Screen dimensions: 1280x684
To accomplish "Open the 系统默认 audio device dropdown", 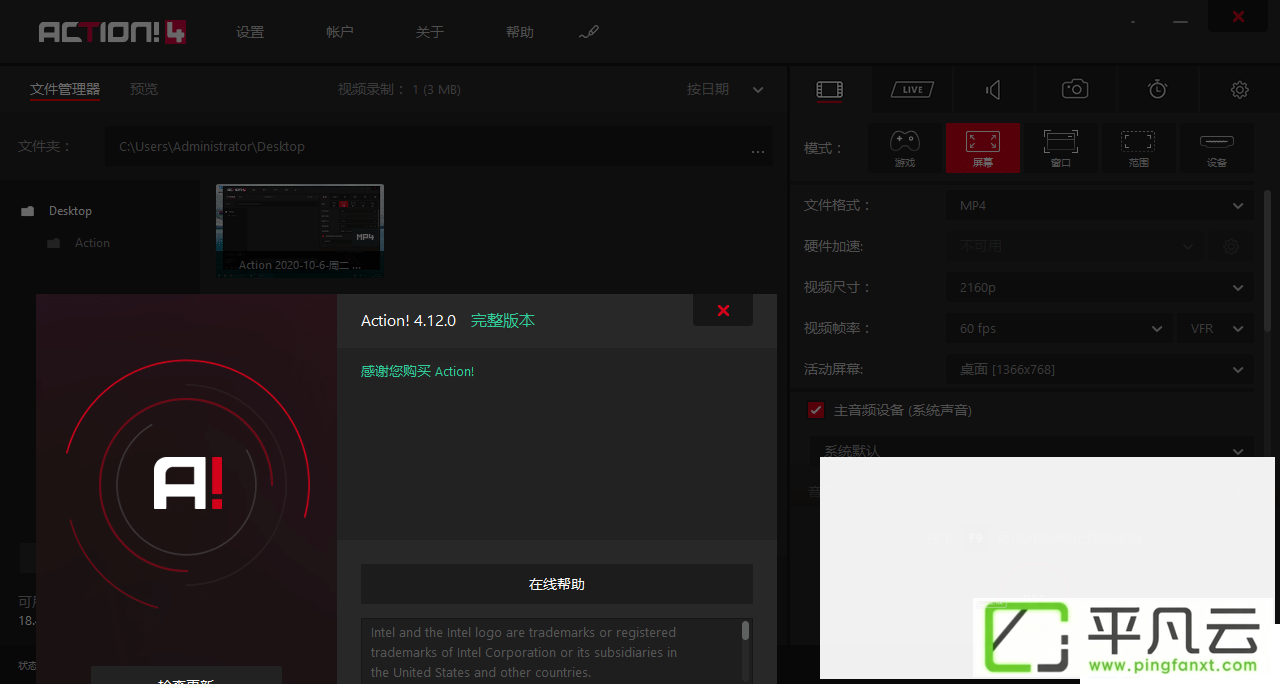I will point(1031,451).
